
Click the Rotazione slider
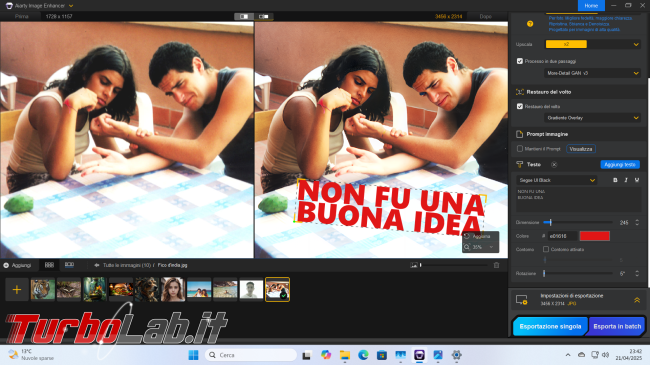pyautogui.click(x=578, y=274)
